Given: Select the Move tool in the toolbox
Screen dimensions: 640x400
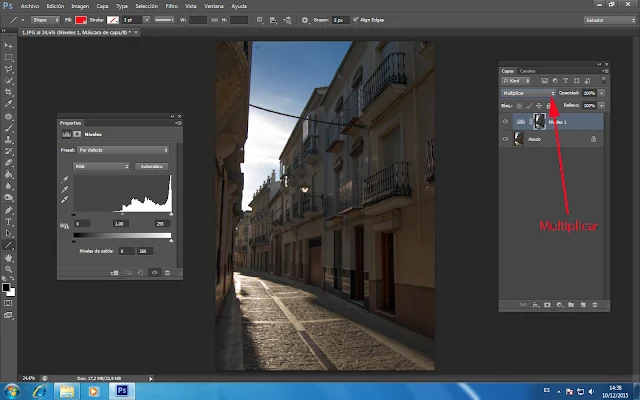Looking at the screenshot, I should [8, 46].
